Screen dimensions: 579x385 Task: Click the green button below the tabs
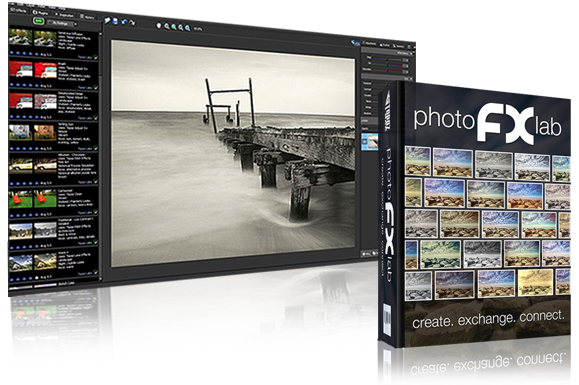[38, 21]
